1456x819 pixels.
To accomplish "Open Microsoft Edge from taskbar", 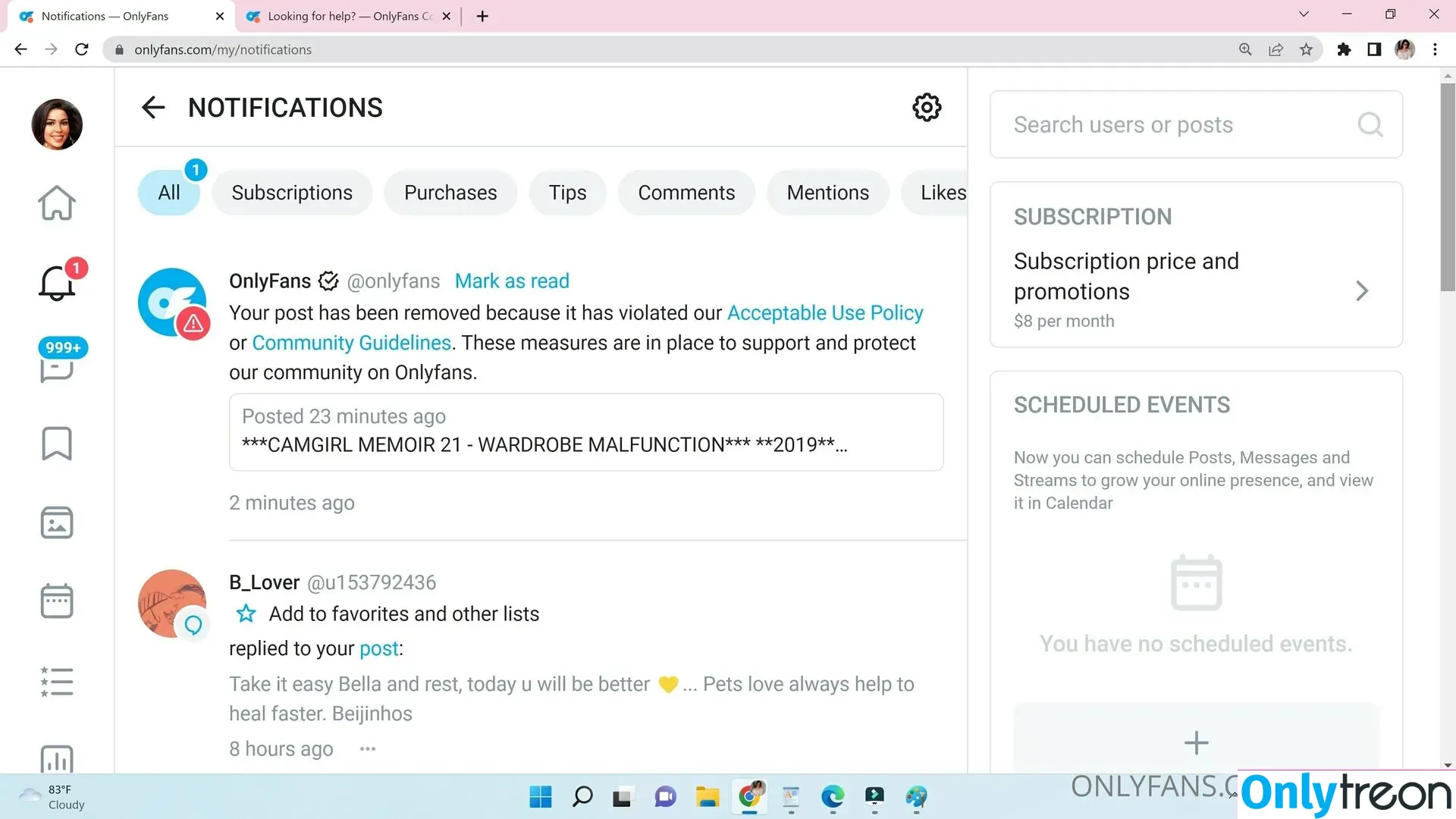I will pyautogui.click(x=833, y=796).
